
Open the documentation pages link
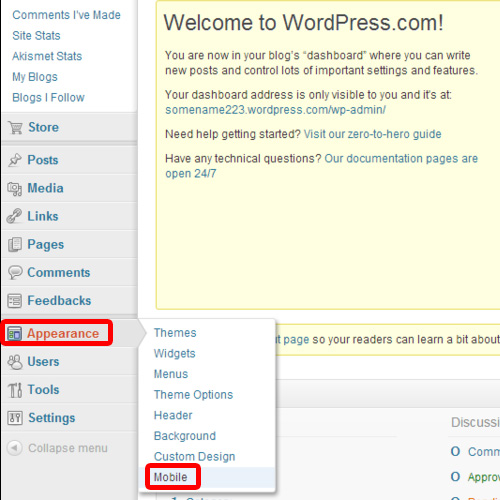[x=322, y=166]
